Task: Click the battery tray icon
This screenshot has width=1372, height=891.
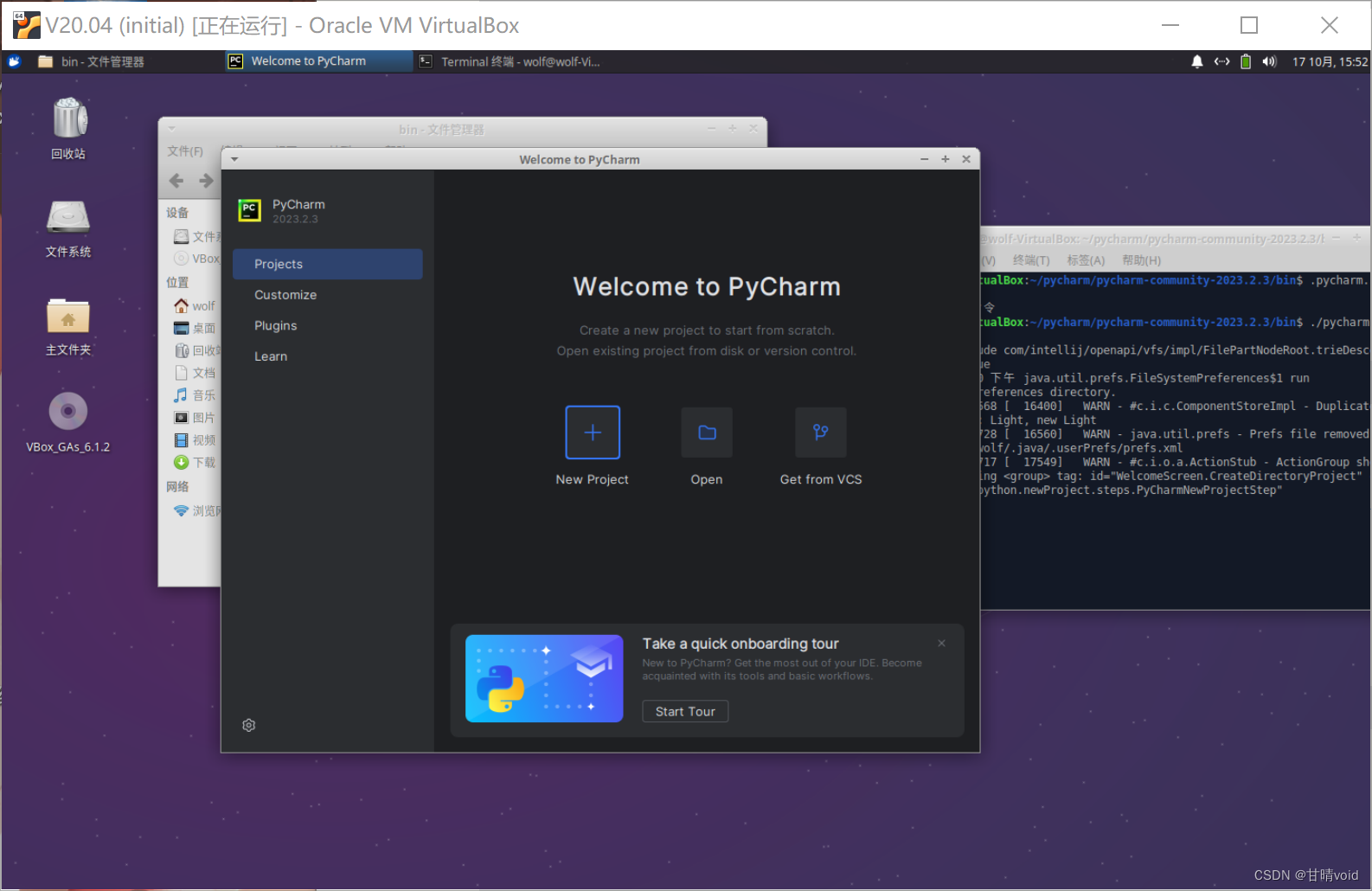Action: click(1246, 61)
